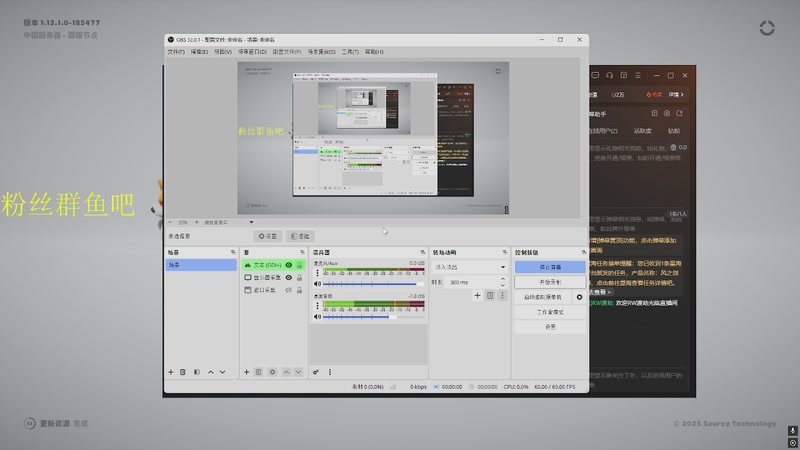Image resolution: width=800 pixels, height=450 pixels.
Task: Toggle lock on 窗口采集 source
Action: [x=299, y=290]
